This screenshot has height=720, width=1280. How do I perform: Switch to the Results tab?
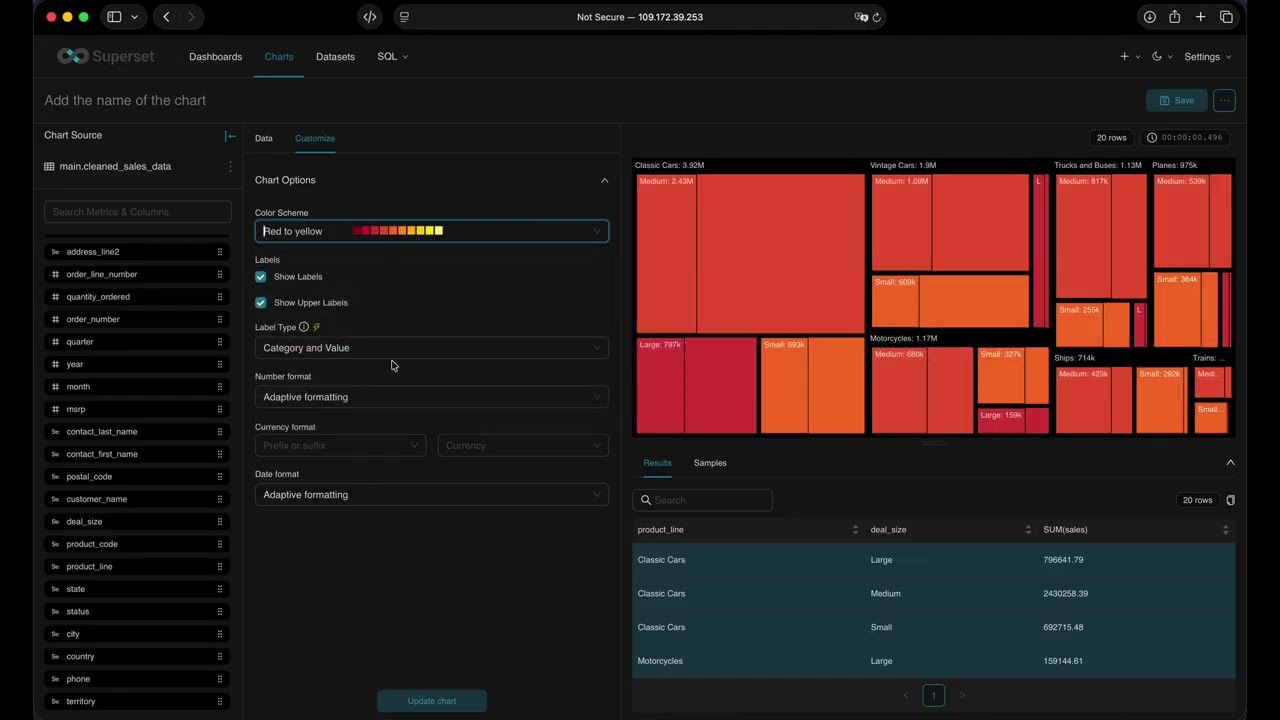point(657,463)
